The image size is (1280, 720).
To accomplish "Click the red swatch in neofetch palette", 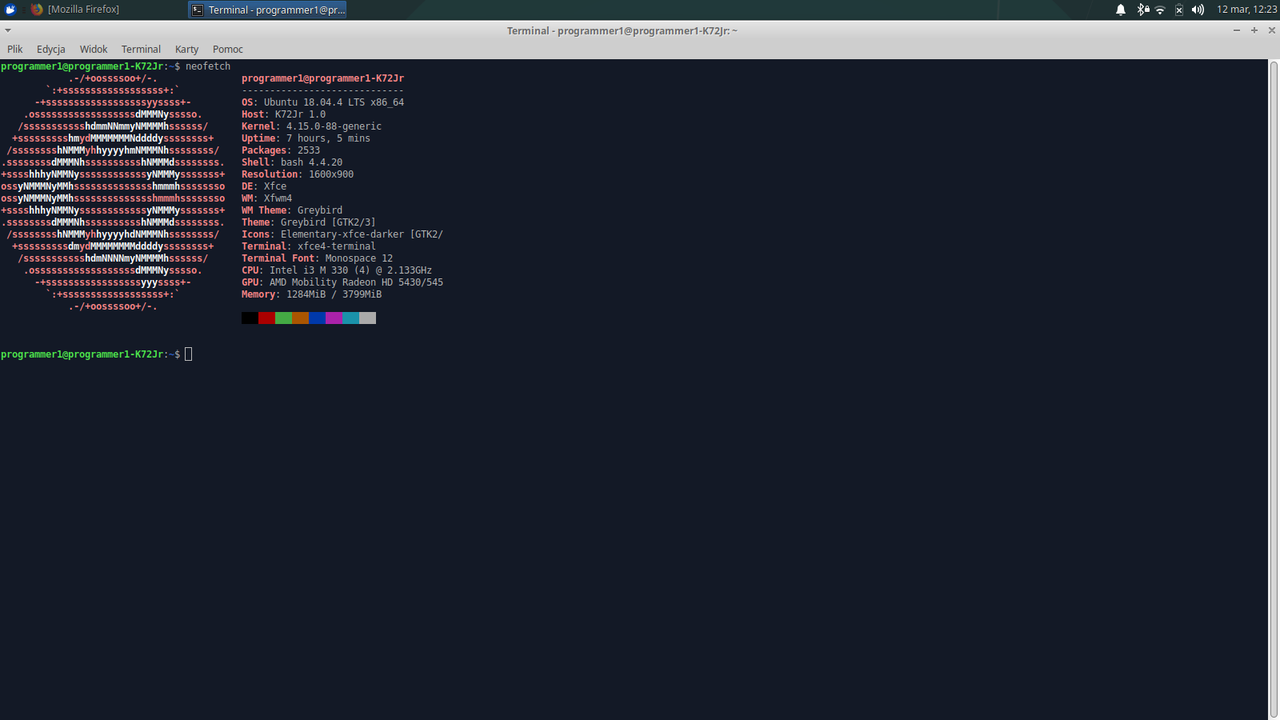I will (266, 318).
